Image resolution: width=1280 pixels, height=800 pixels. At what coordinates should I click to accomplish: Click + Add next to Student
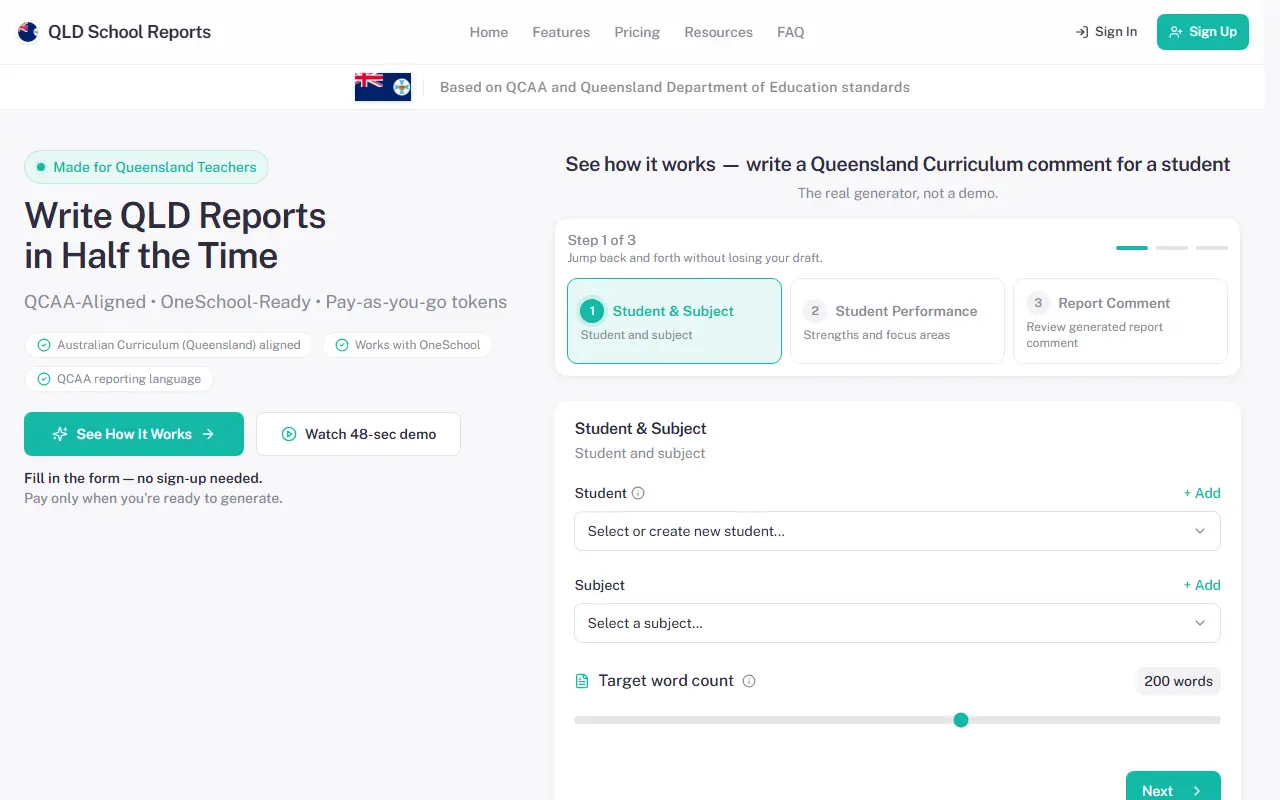click(1202, 493)
